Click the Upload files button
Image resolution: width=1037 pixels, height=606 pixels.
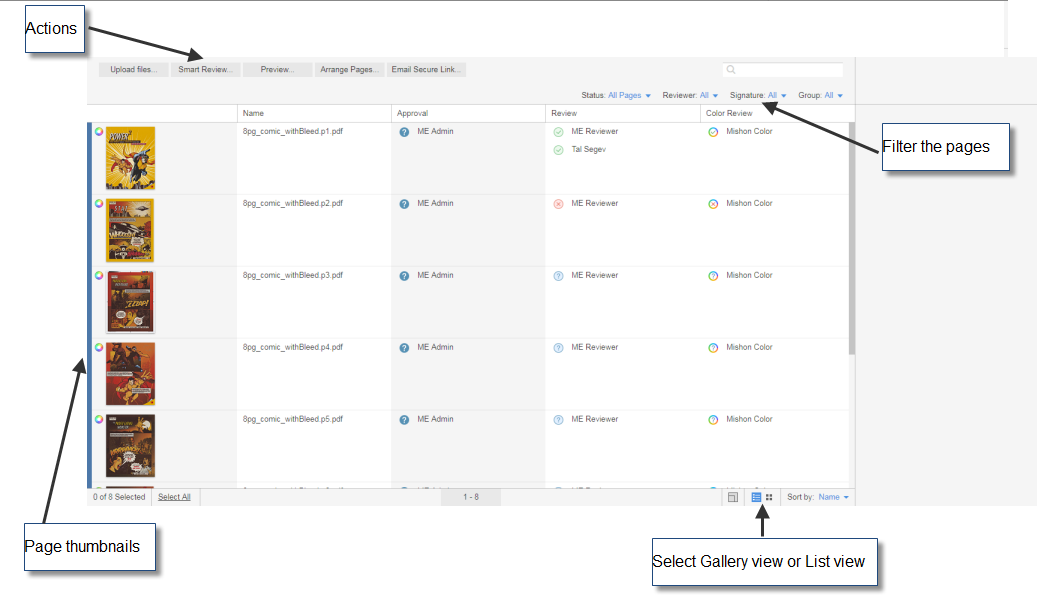click(133, 70)
